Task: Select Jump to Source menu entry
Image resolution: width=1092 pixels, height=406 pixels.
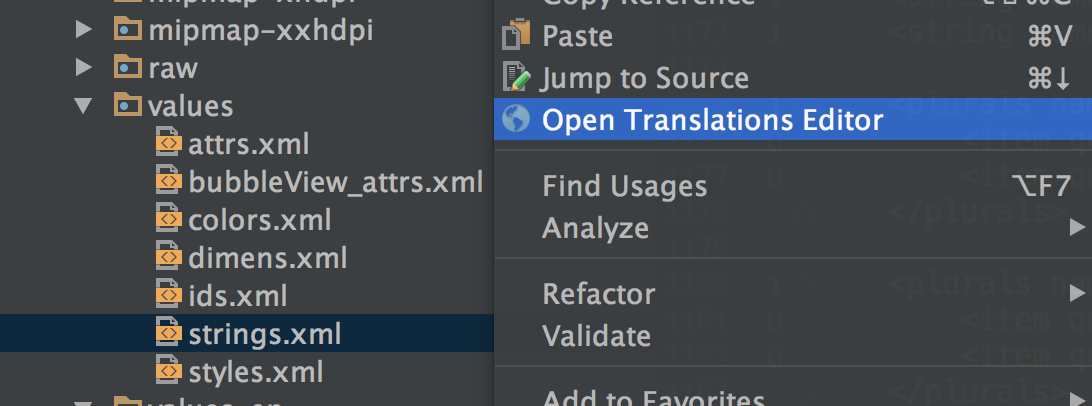Action: point(793,78)
